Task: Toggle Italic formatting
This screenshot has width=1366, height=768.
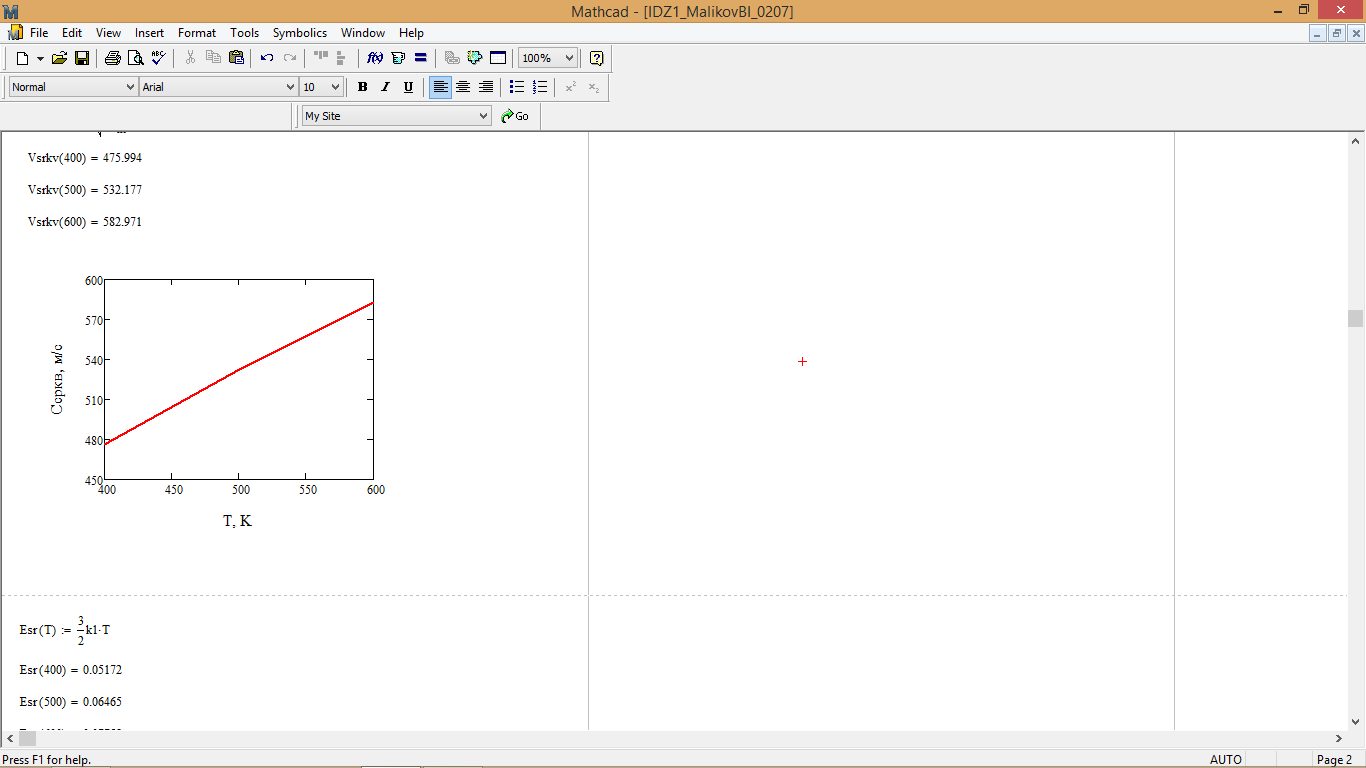Action: tap(385, 87)
